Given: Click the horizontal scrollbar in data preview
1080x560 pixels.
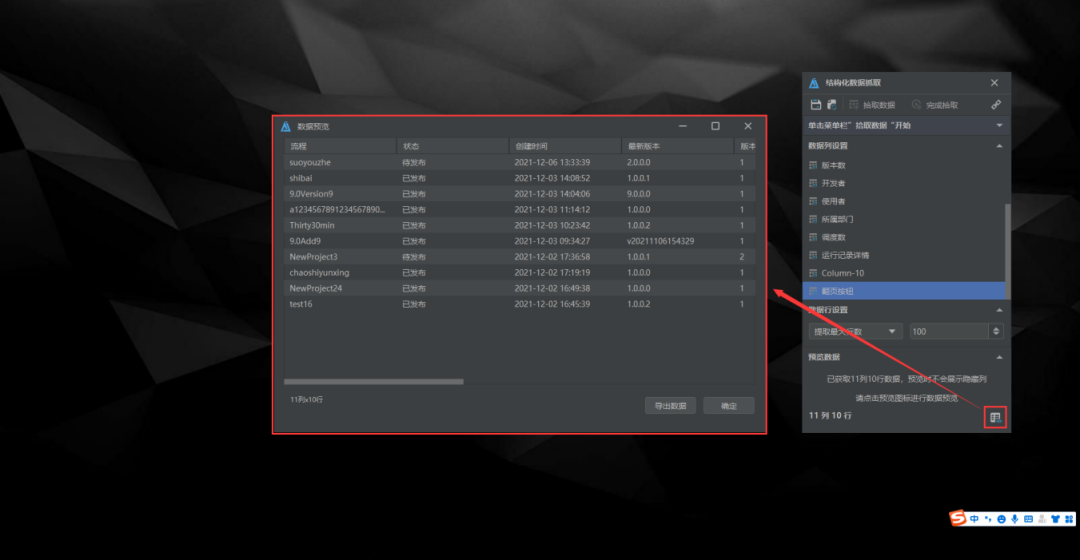Looking at the screenshot, I should coord(373,382).
